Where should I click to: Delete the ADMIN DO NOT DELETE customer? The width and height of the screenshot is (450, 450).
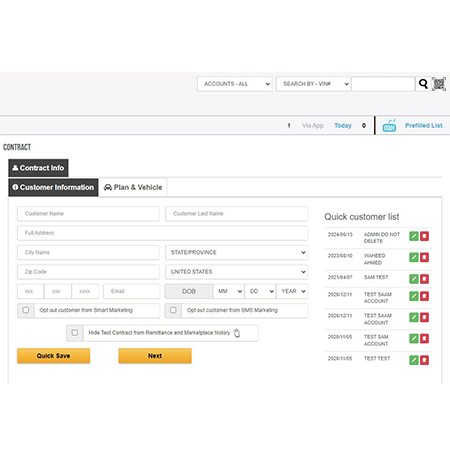[424, 236]
